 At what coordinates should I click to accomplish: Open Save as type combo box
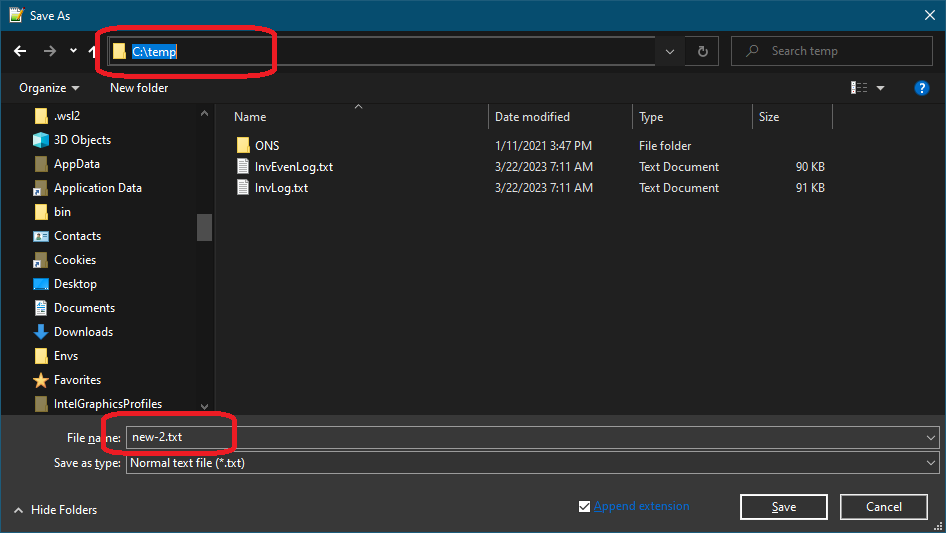coord(532,464)
